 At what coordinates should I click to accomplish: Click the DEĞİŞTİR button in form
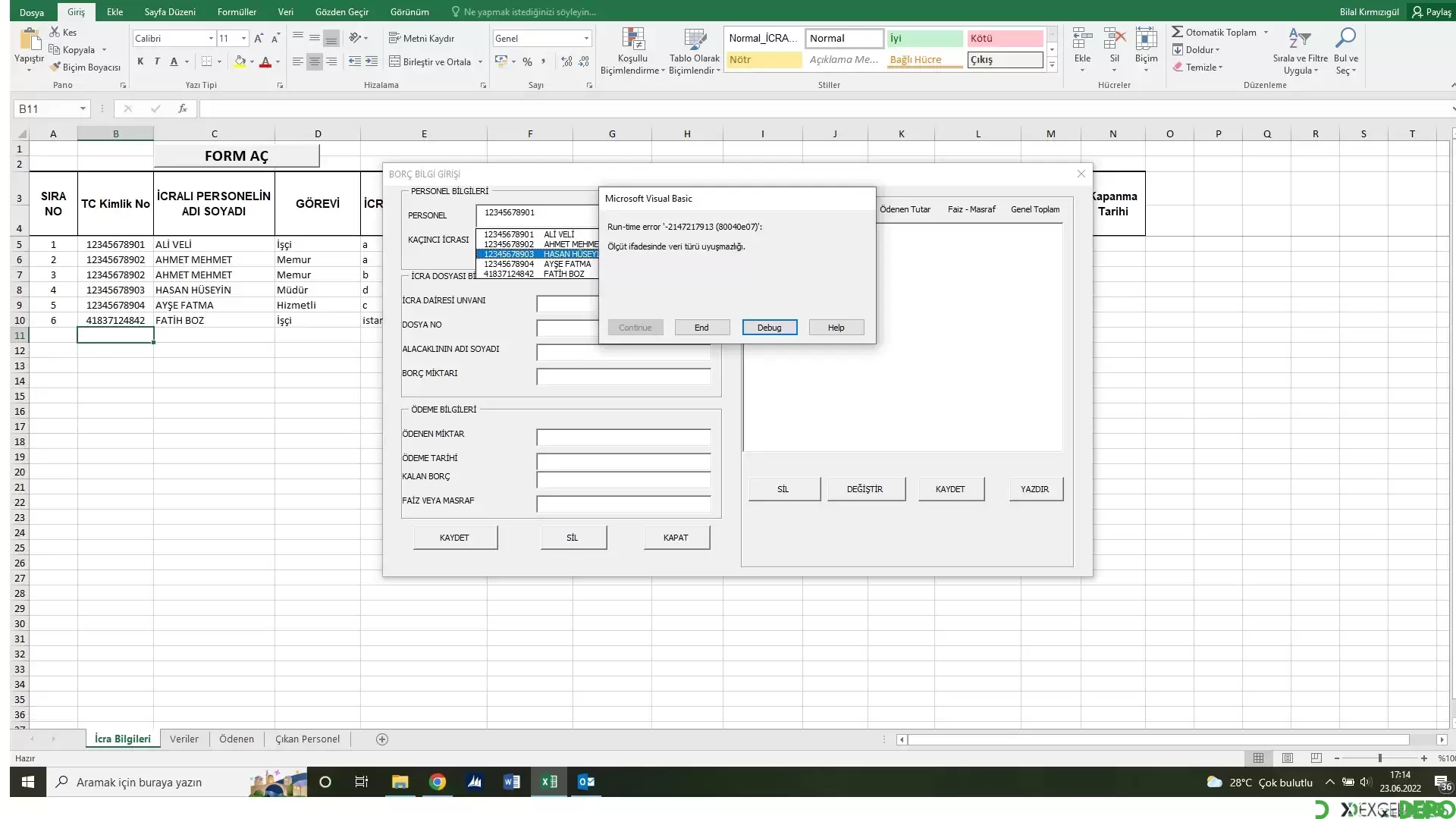tap(864, 489)
